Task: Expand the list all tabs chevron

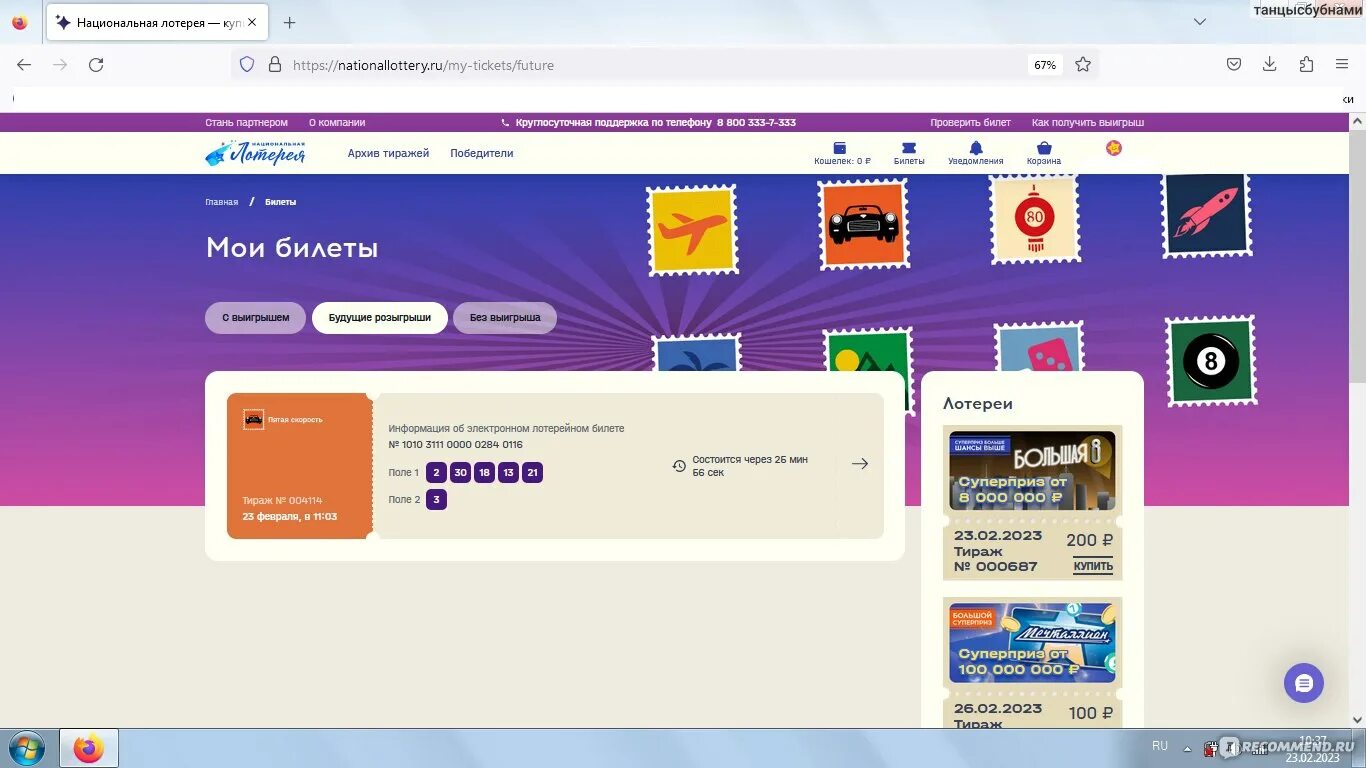Action: click(x=1200, y=22)
